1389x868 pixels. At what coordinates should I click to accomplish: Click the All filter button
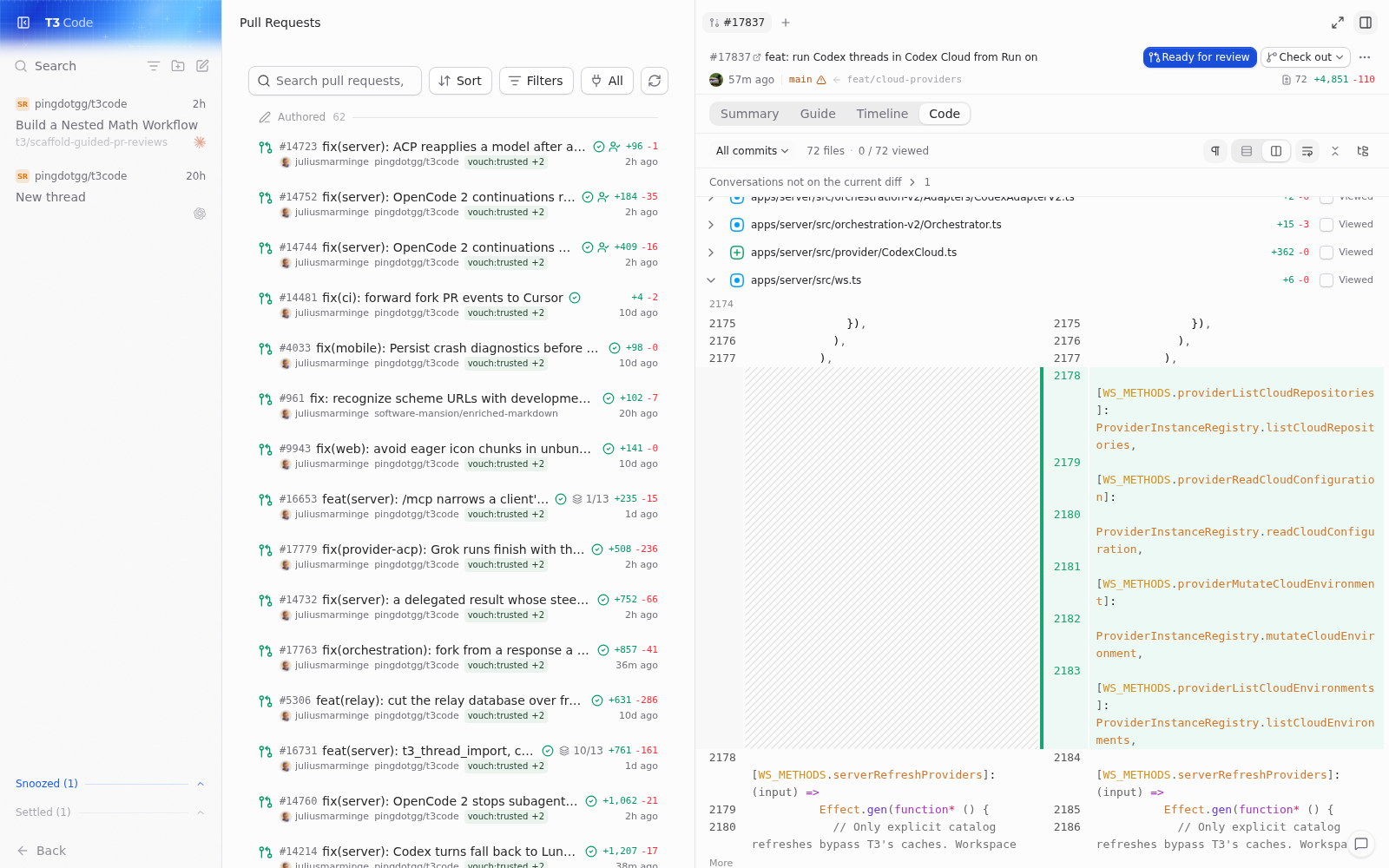(607, 81)
